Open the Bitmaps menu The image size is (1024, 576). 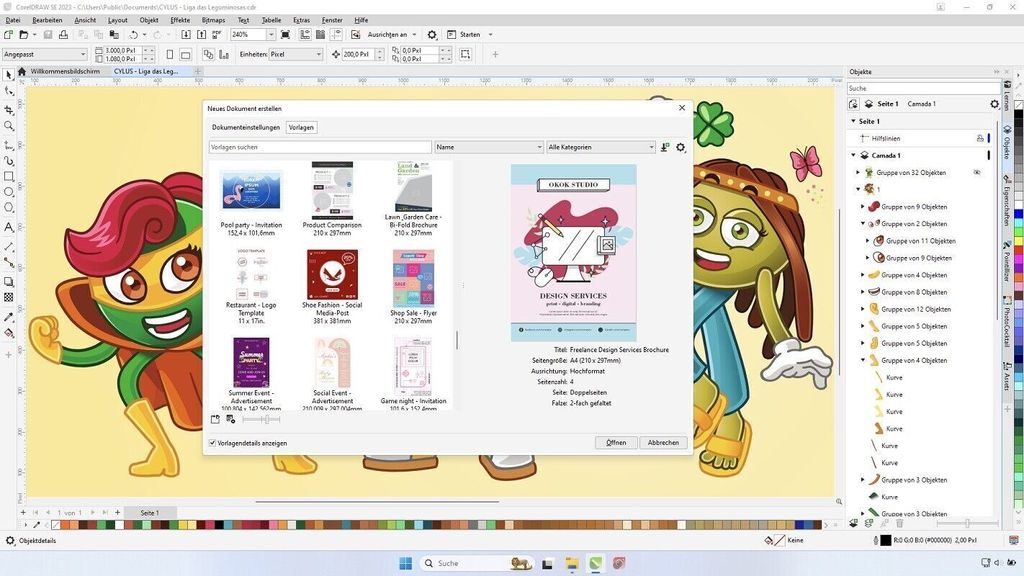(x=213, y=19)
